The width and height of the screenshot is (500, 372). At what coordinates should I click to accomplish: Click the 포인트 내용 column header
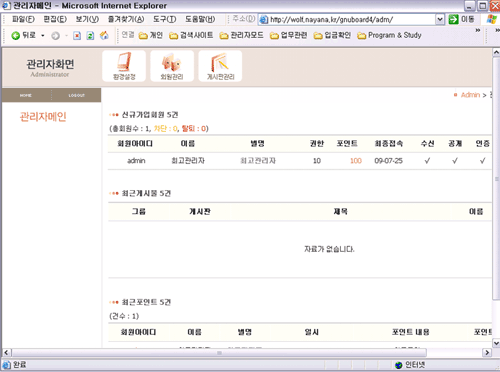pyautogui.click(x=410, y=332)
